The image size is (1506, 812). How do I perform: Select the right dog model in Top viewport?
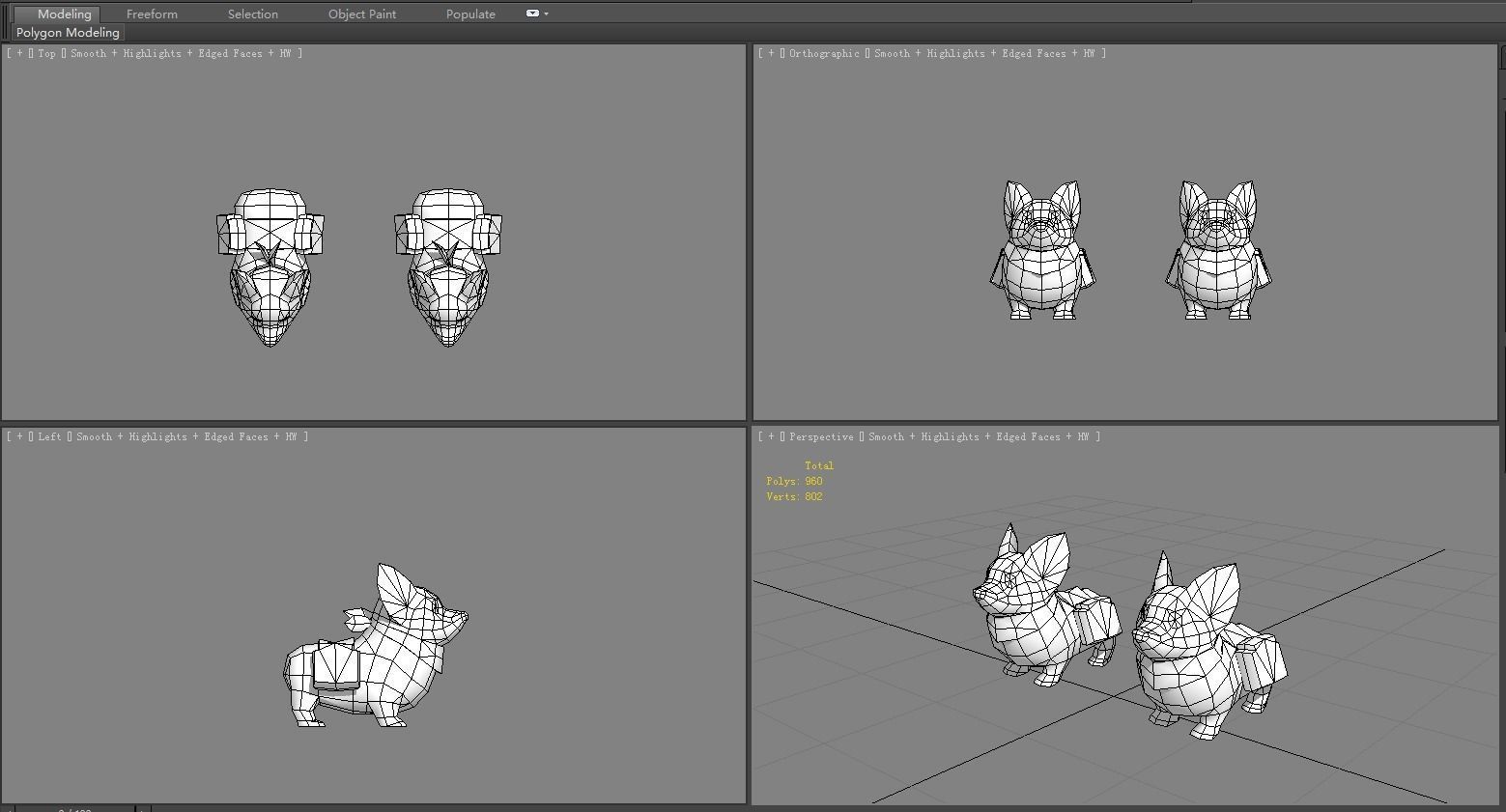click(448, 267)
